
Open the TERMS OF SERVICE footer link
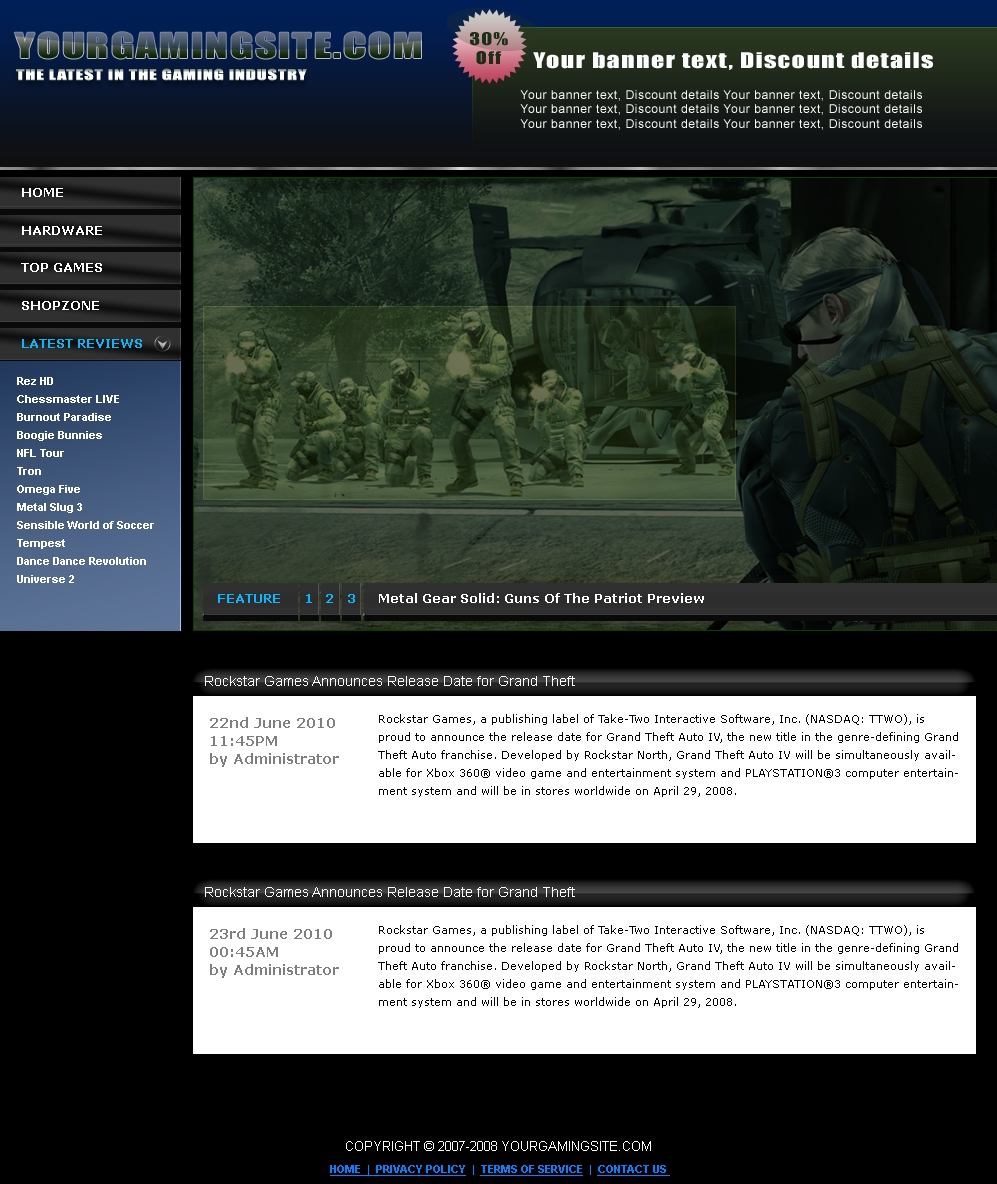[531, 1169]
